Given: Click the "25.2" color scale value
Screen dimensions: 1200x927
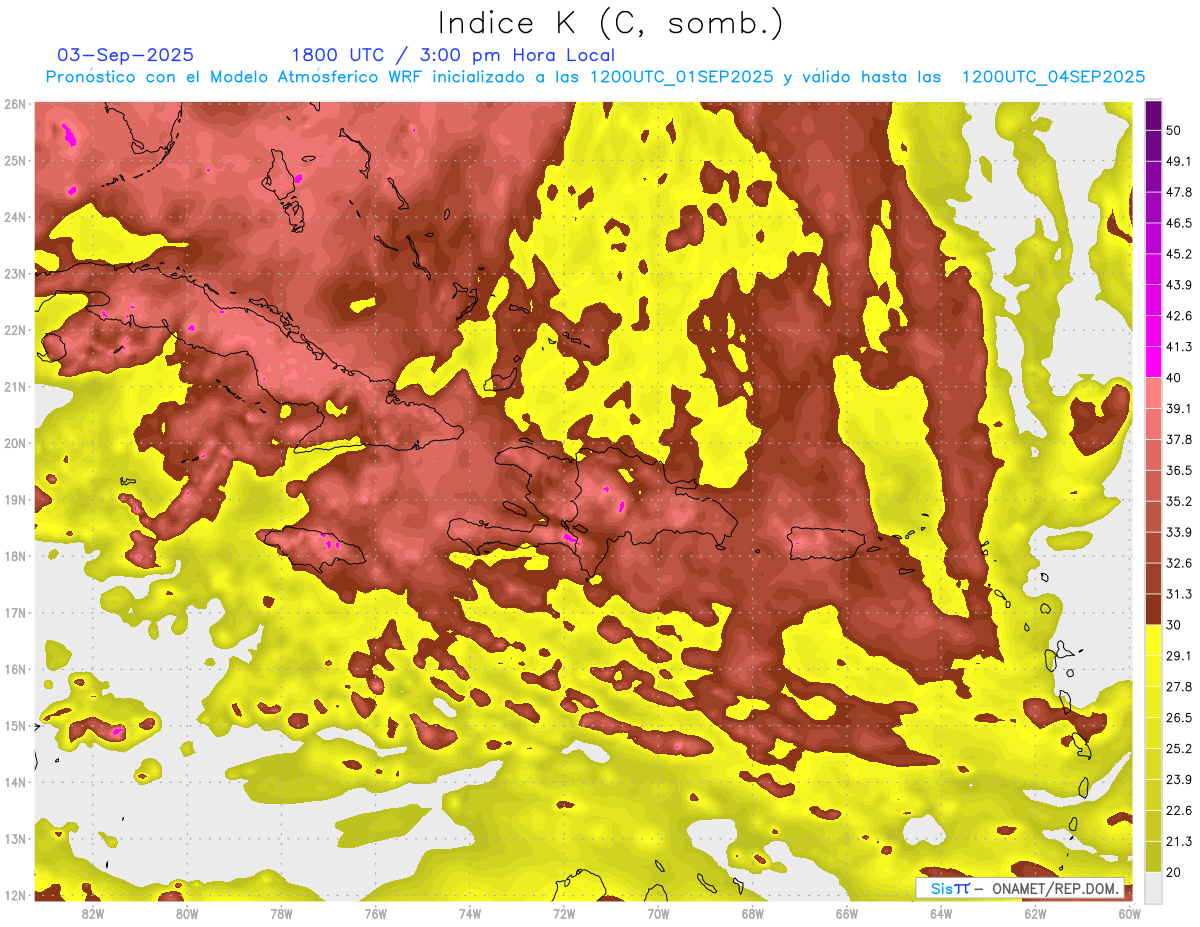Looking at the screenshot, I should pyautogui.click(x=1179, y=748).
